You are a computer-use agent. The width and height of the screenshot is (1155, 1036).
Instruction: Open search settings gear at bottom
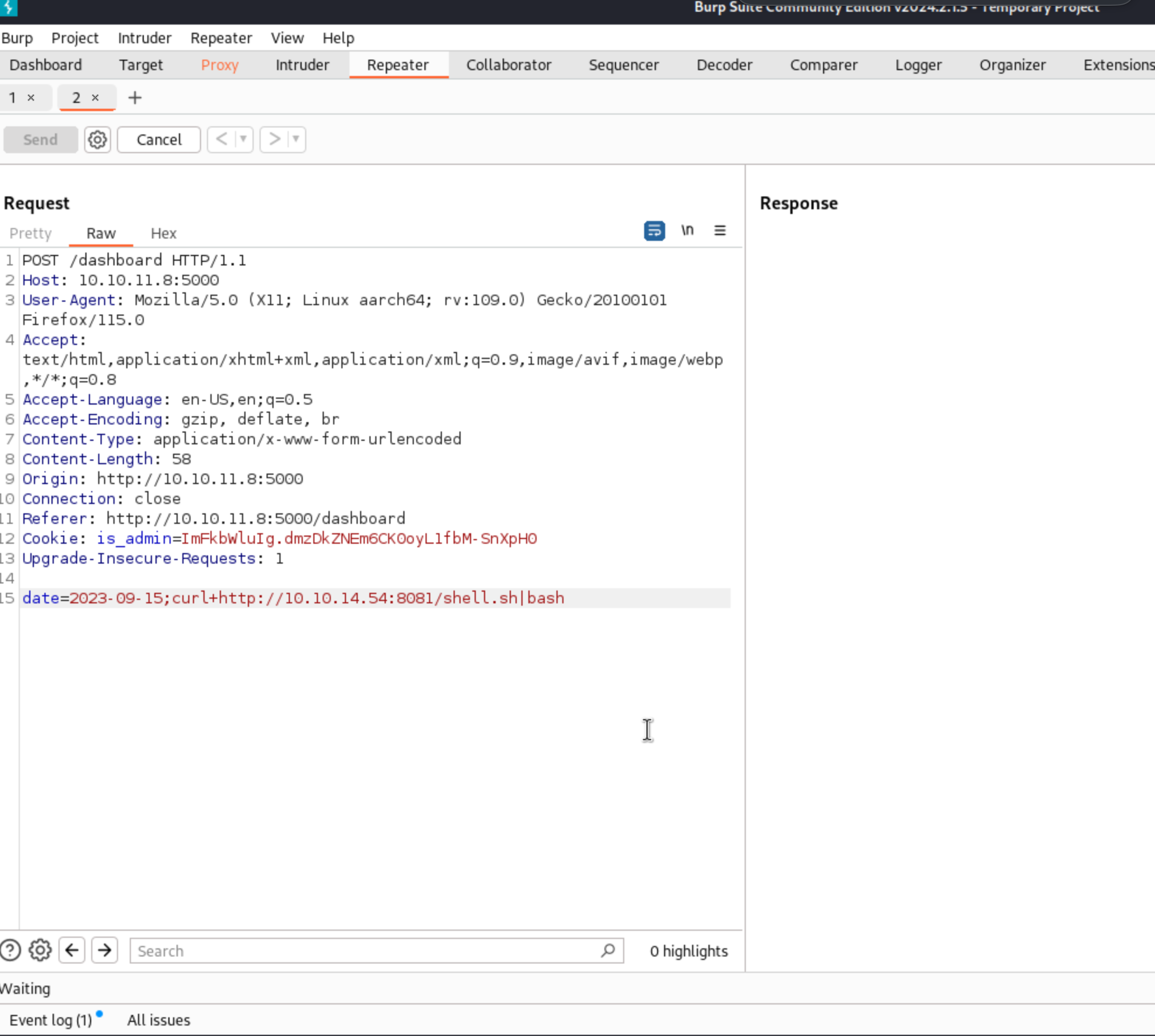click(40, 950)
